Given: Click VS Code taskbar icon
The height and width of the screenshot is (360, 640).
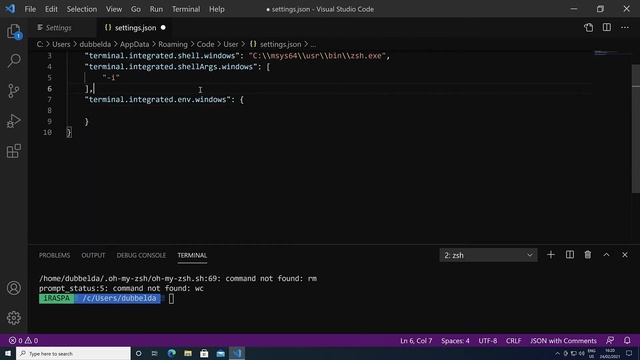Looking at the screenshot, I should [x=237, y=353].
